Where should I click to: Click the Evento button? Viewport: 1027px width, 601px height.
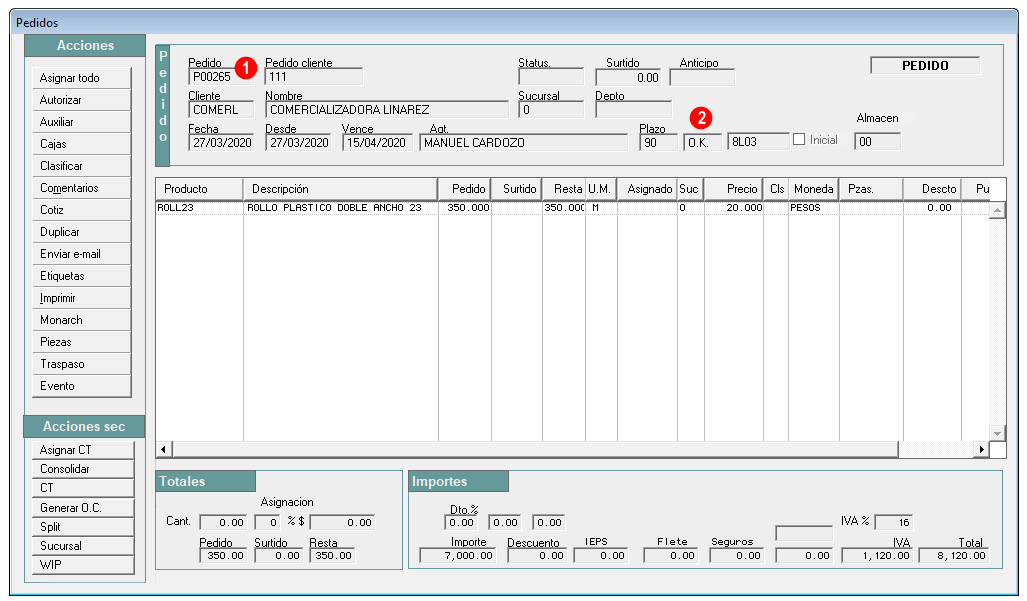click(x=82, y=386)
